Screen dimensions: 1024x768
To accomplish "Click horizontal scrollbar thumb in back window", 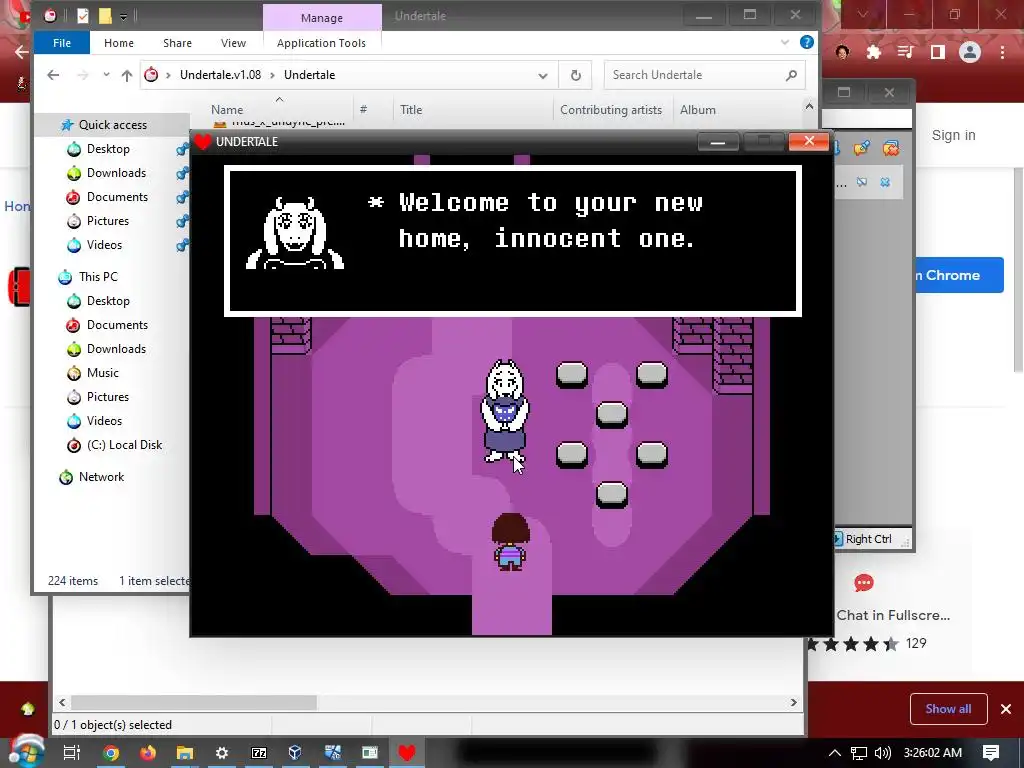I will pyautogui.click(x=194, y=703).
